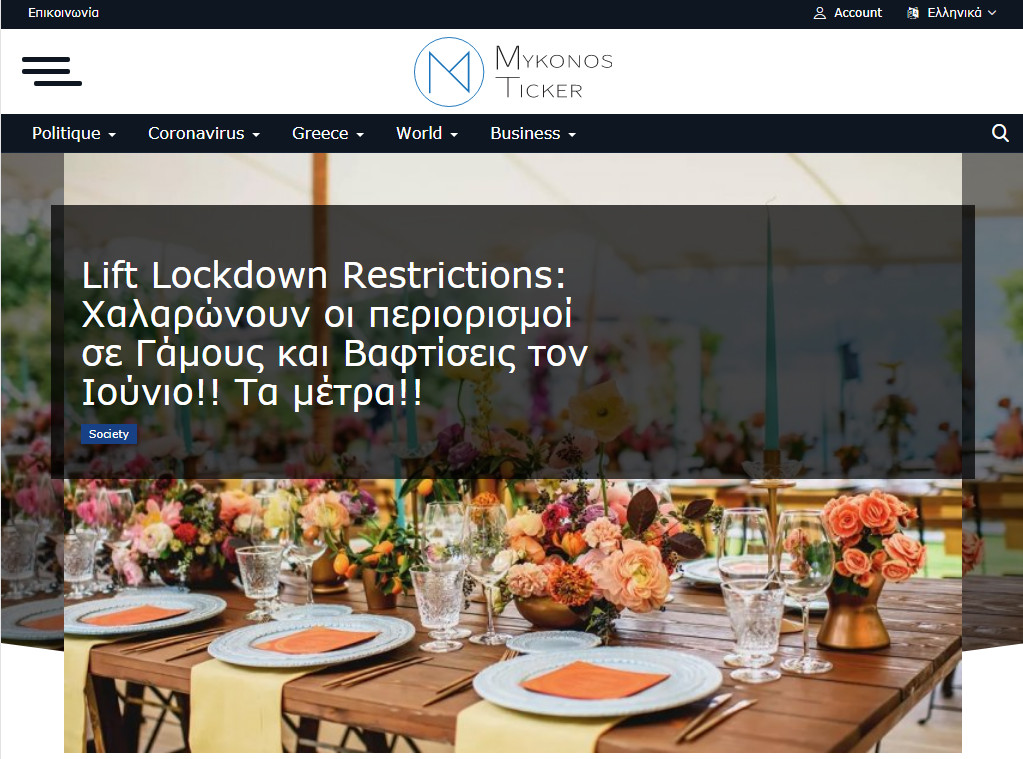Screen dimensions: 1023x759
Task: Expand the Coronavirus dropdown arrow
Action: [x=256, y=134]
